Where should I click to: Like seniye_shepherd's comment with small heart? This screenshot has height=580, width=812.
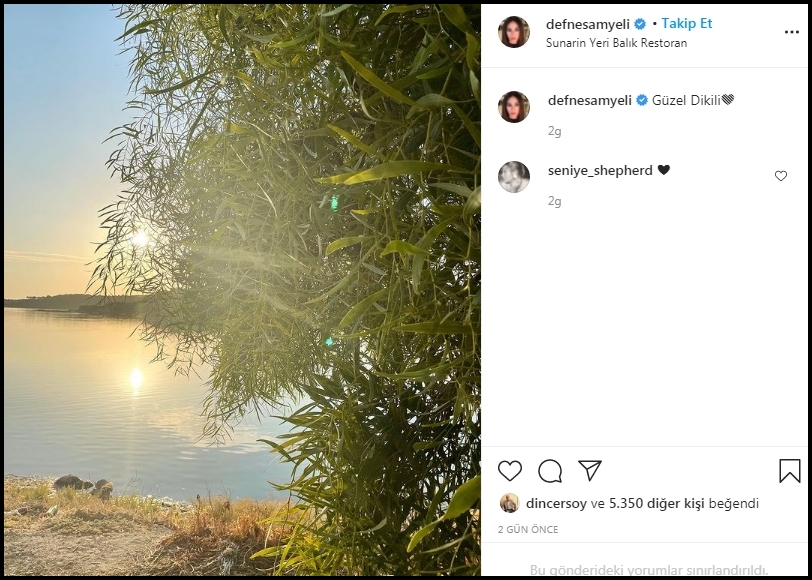pyautogui.click(x=781, y=176)
